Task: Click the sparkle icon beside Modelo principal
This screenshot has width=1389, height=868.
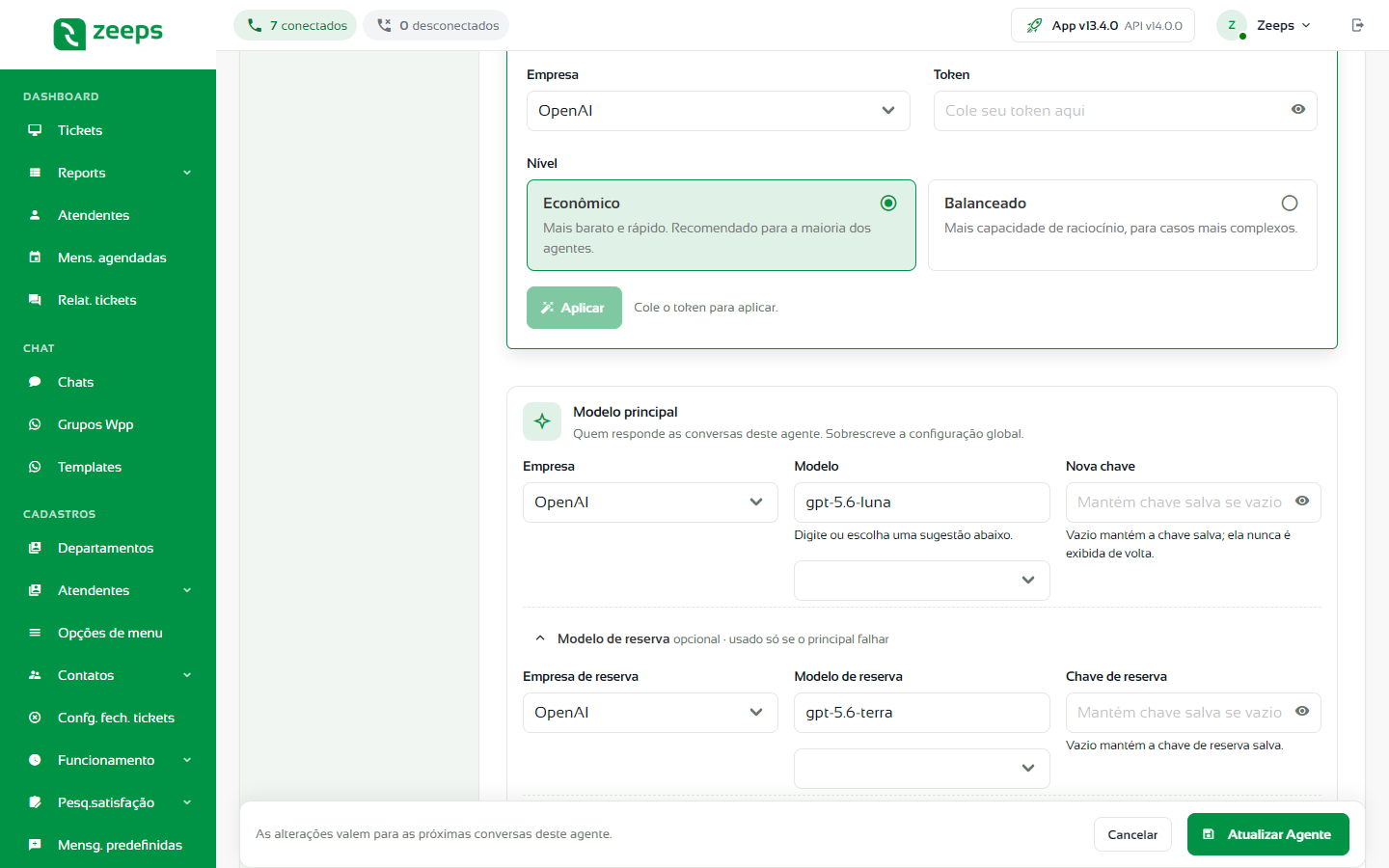Action: click(542, 421)
